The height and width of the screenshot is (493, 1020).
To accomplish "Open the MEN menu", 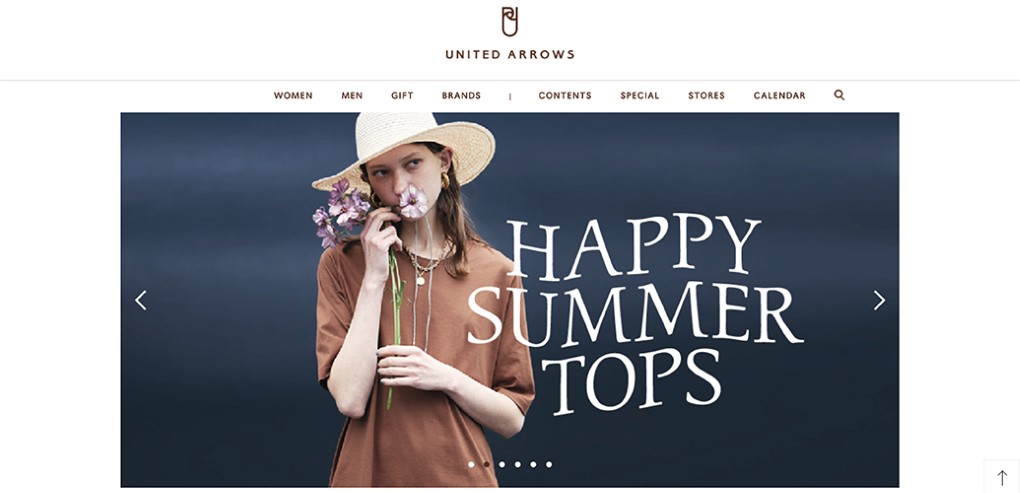I will [x=352, y=96].
